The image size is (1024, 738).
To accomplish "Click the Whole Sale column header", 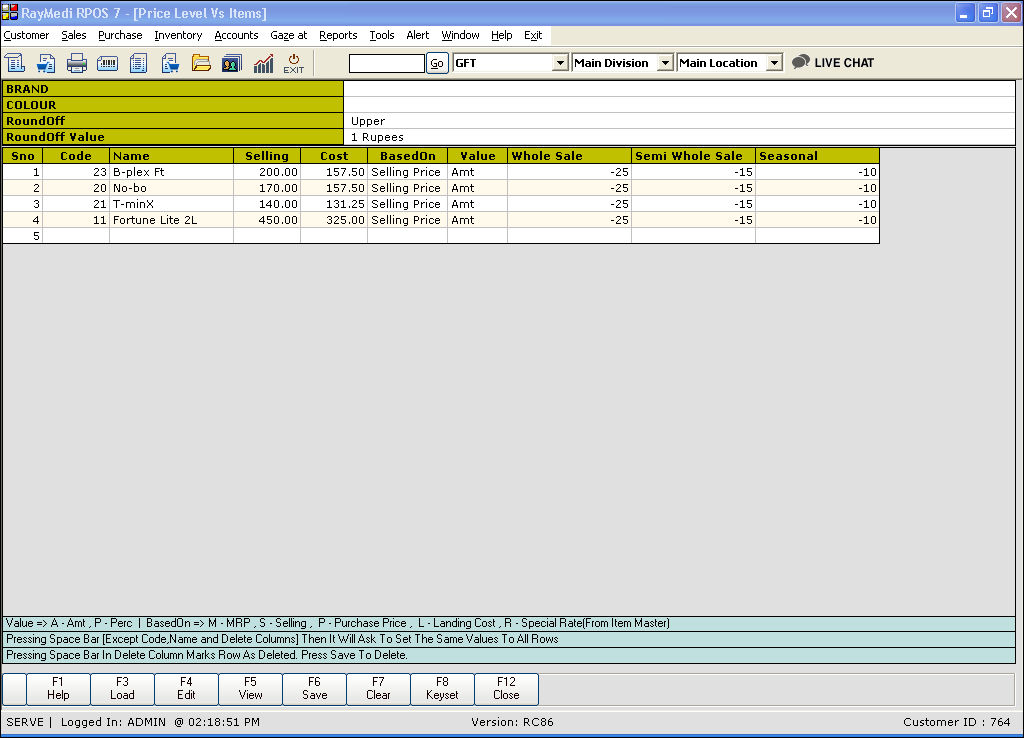I will 569,156.
